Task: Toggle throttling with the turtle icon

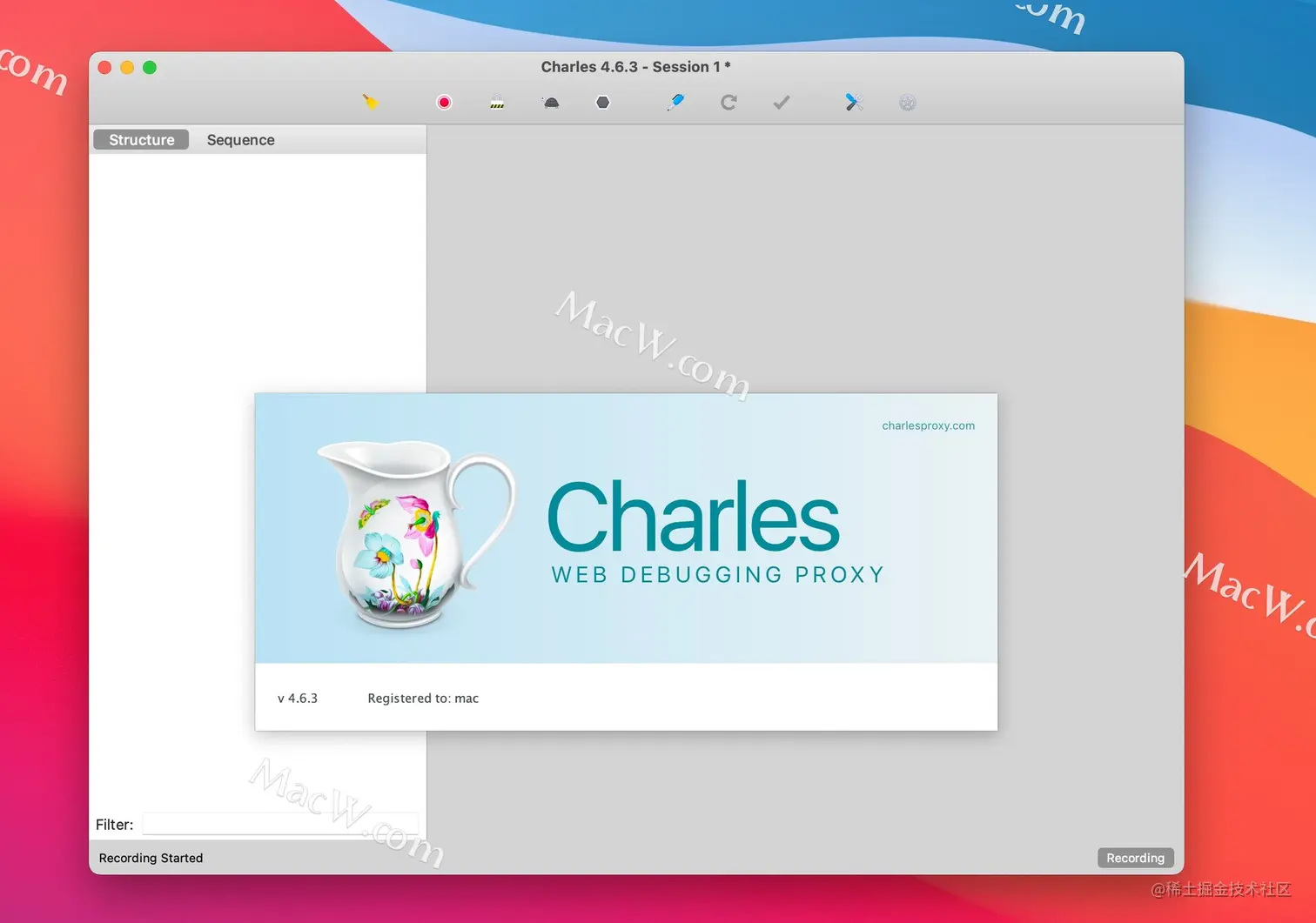Action: [551, 103]
